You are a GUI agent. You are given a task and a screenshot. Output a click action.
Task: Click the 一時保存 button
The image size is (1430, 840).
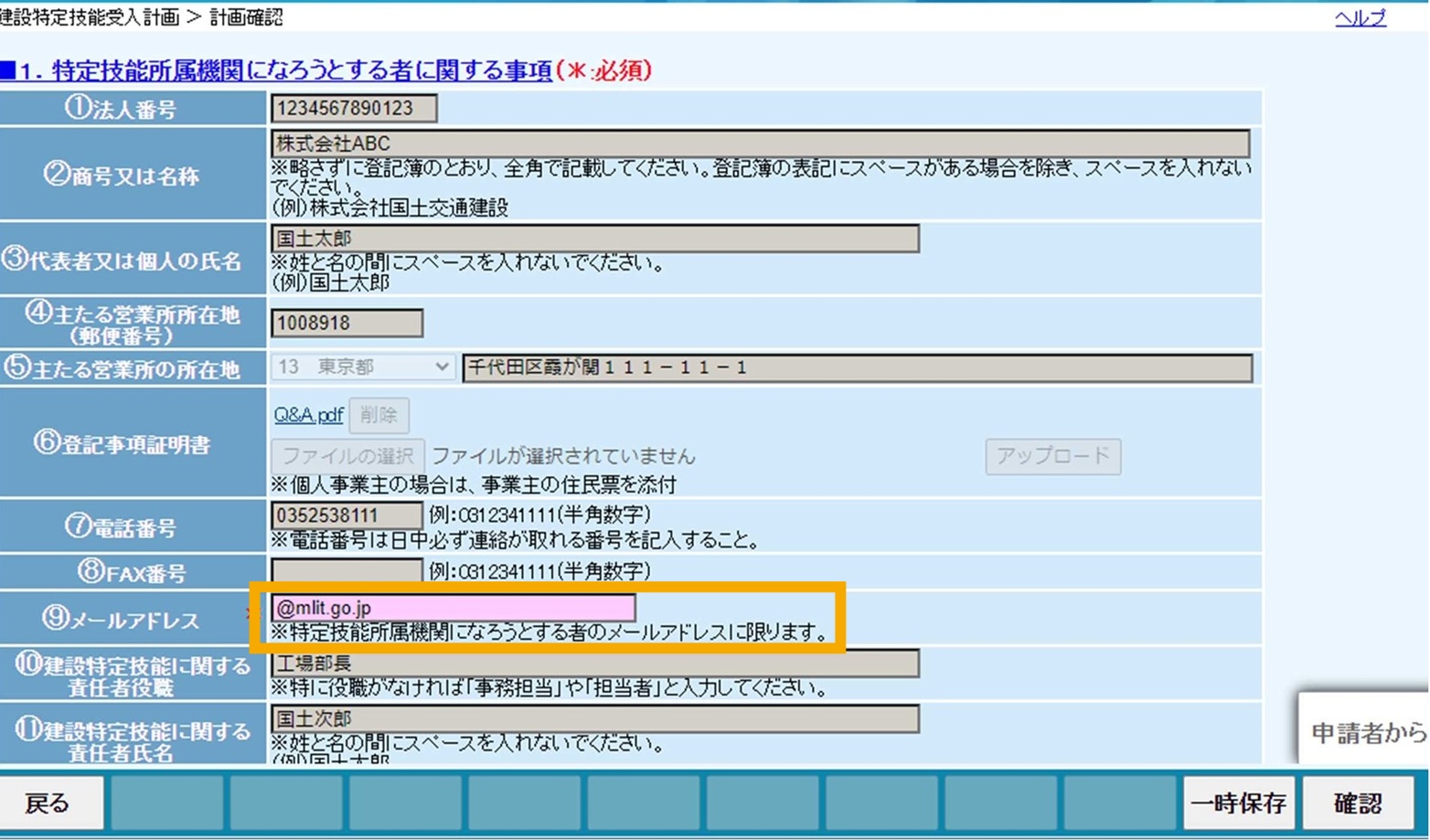(x=1239, y=803)
